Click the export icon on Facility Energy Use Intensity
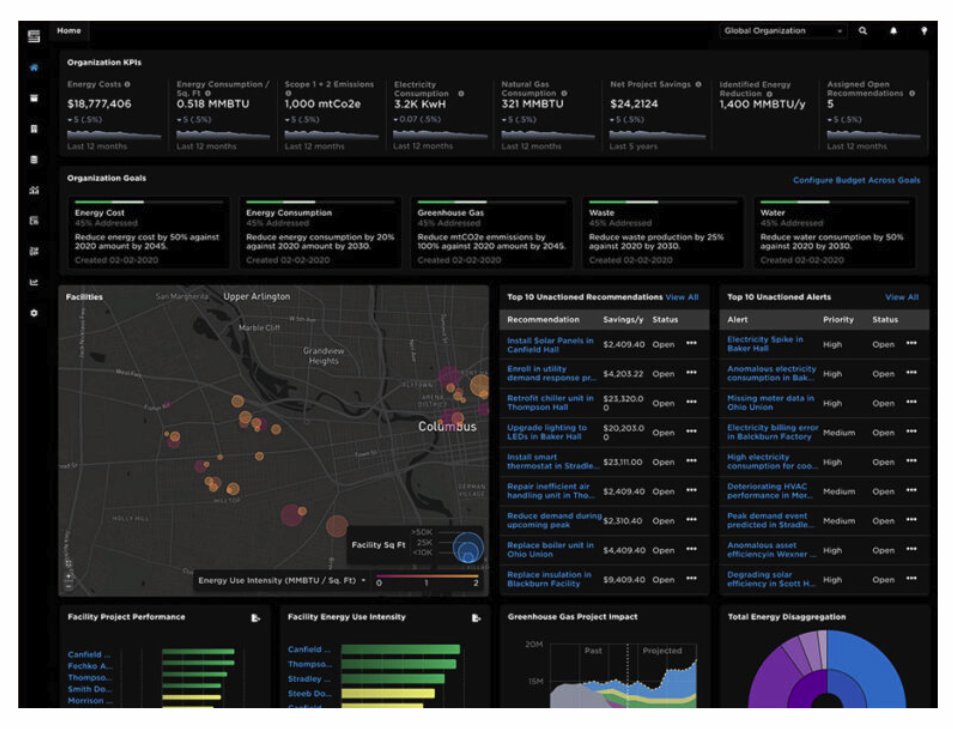The image size is (953, 729). tap(477, 618)
